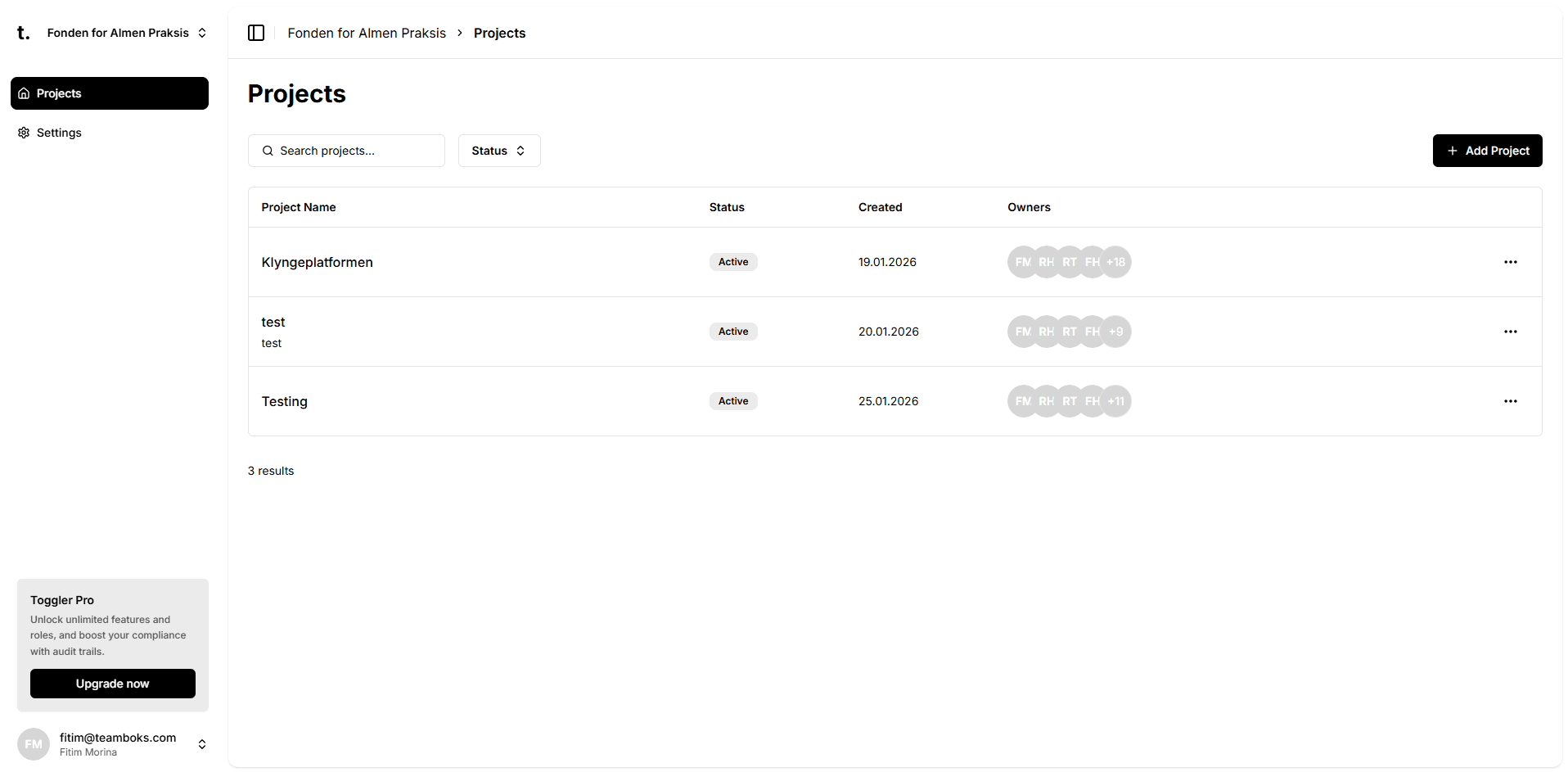This screenshot has height=772, width=1568.
Task: Click the Fonden for Almen Praksis breadcrumb
Action: pyautogui.click(x=367, y=33)
